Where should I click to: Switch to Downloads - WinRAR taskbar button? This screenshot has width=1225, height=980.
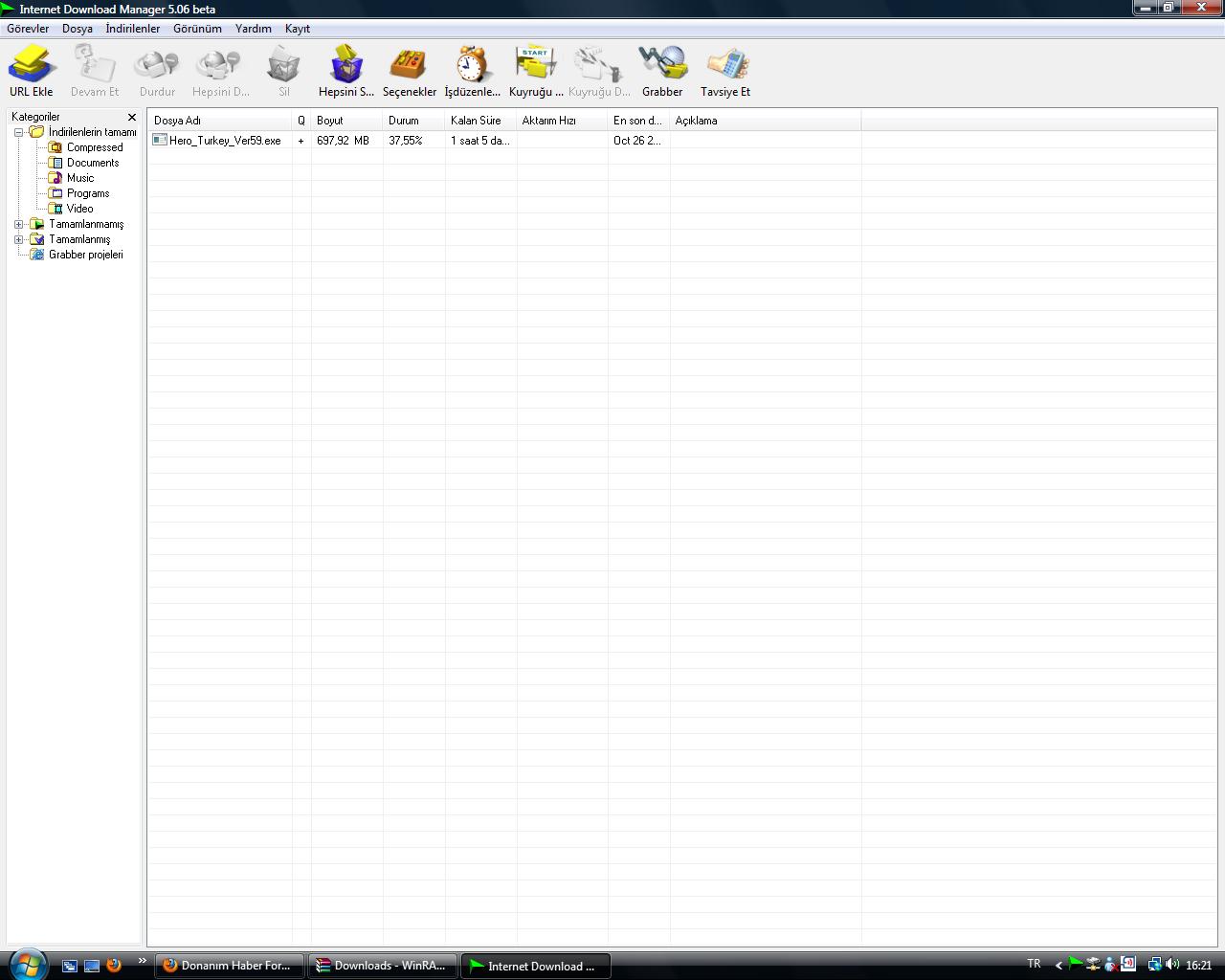coord(383,966)
